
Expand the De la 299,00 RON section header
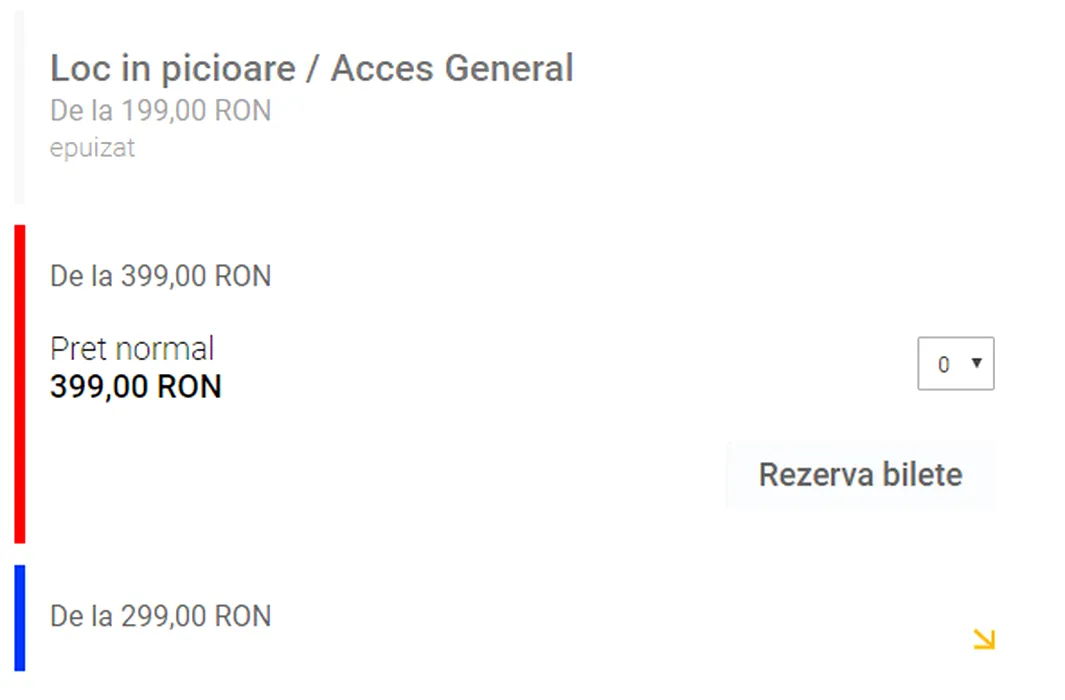pyautogui.click(x=160, y=616)
